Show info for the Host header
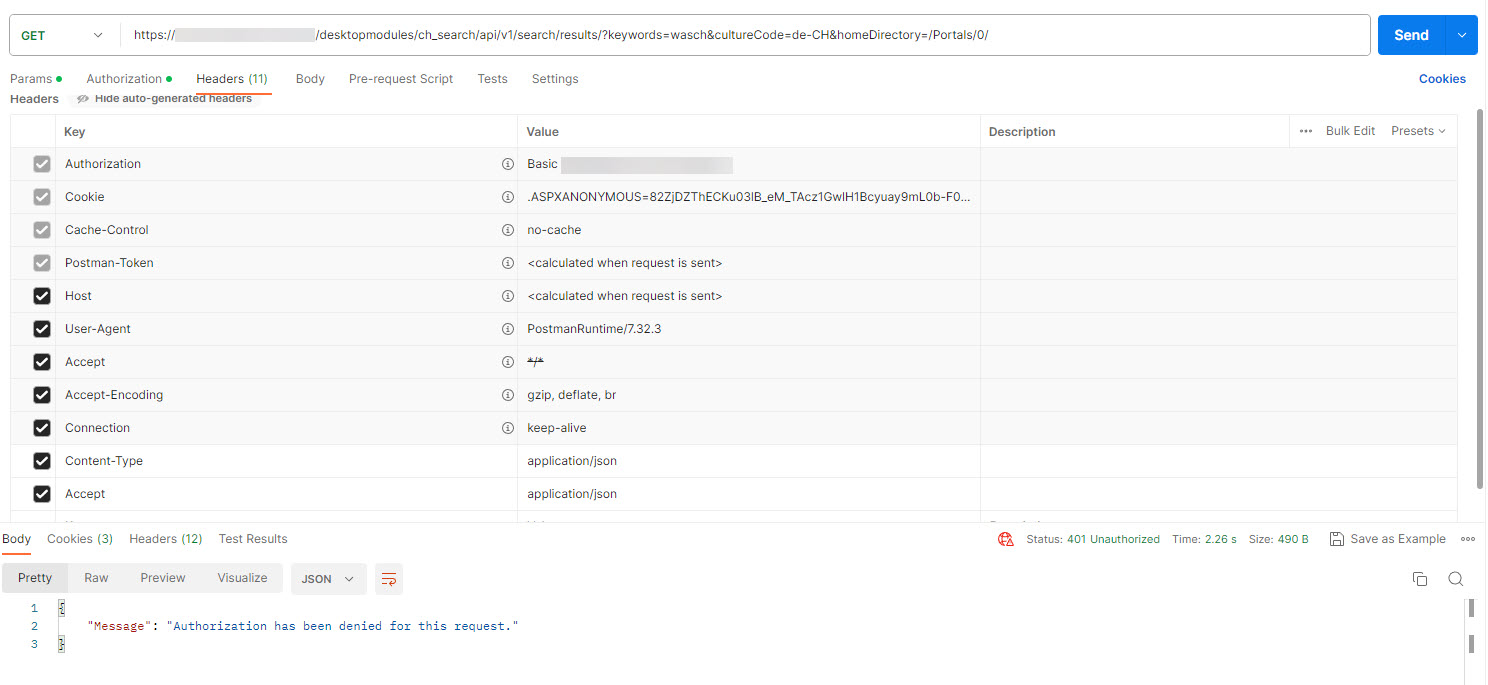The image size is (1488, 685). [x=507, y=296]
